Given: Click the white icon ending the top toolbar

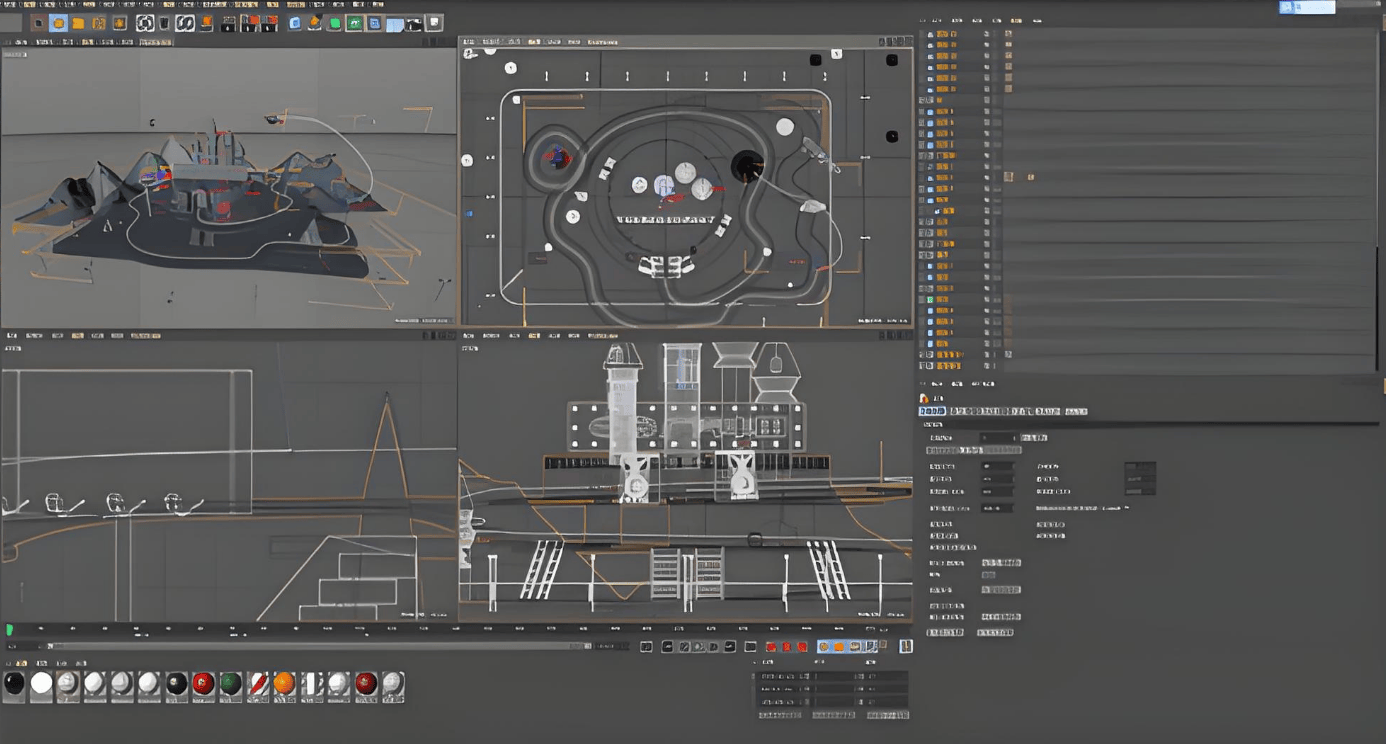Looking at the screenshot, I should click(436, 23).
